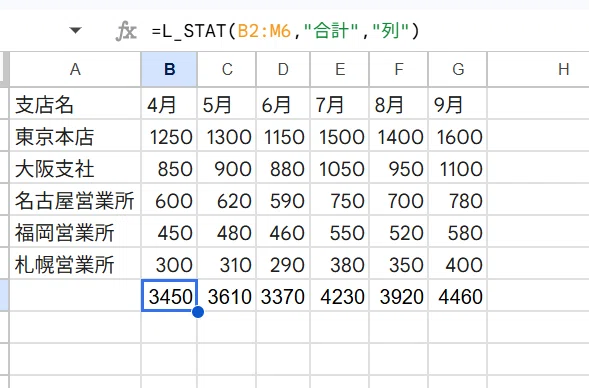This screenshot has height=388, width=589.
Task: Select the total cell showing 4460
Action: 458,296
